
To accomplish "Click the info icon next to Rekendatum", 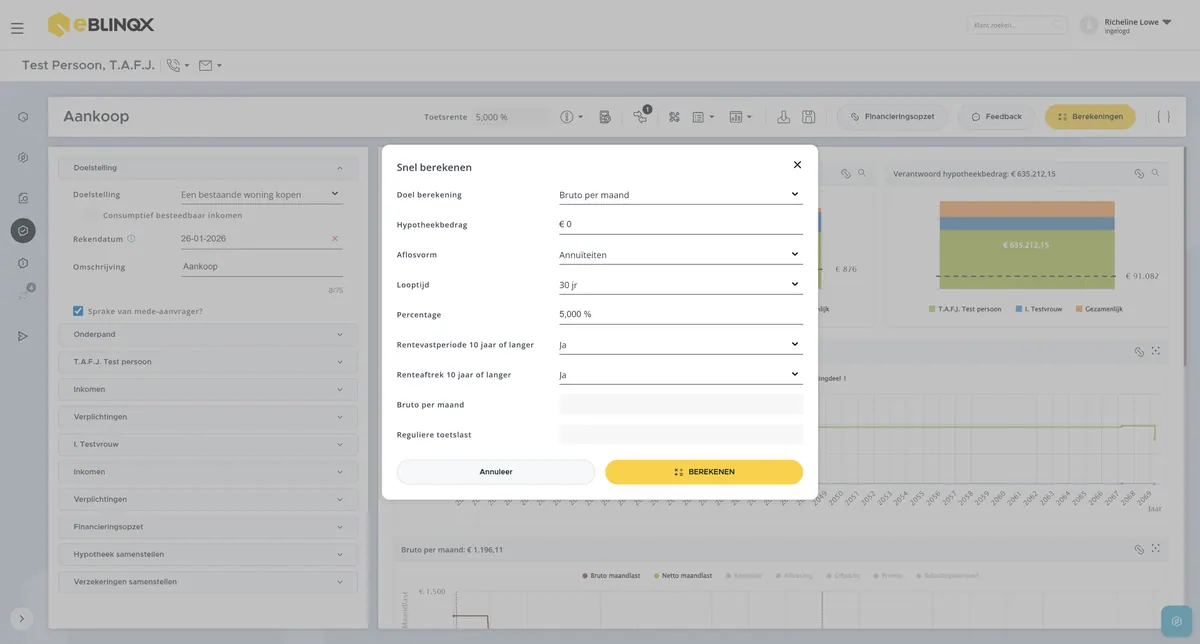I will point(131,239).
